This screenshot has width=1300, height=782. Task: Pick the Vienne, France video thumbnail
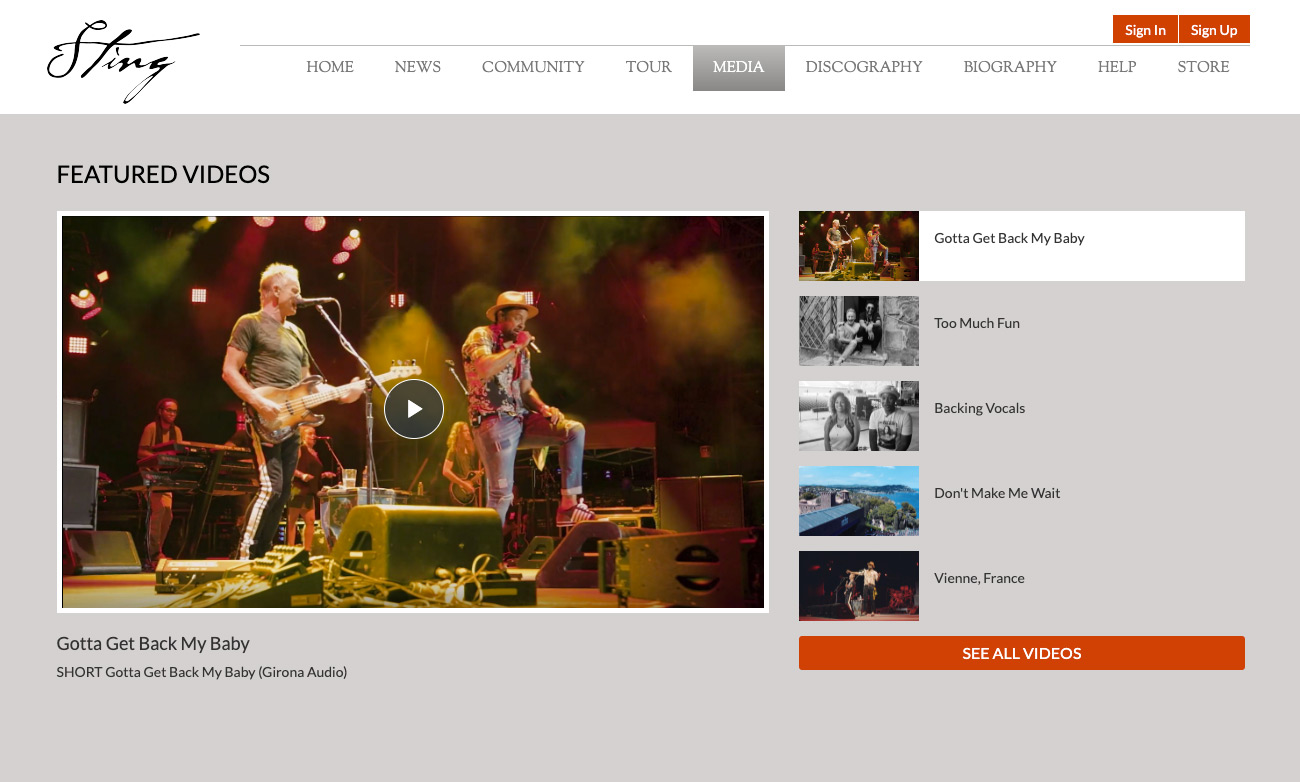pyautogui.click(x=859, y=586)
